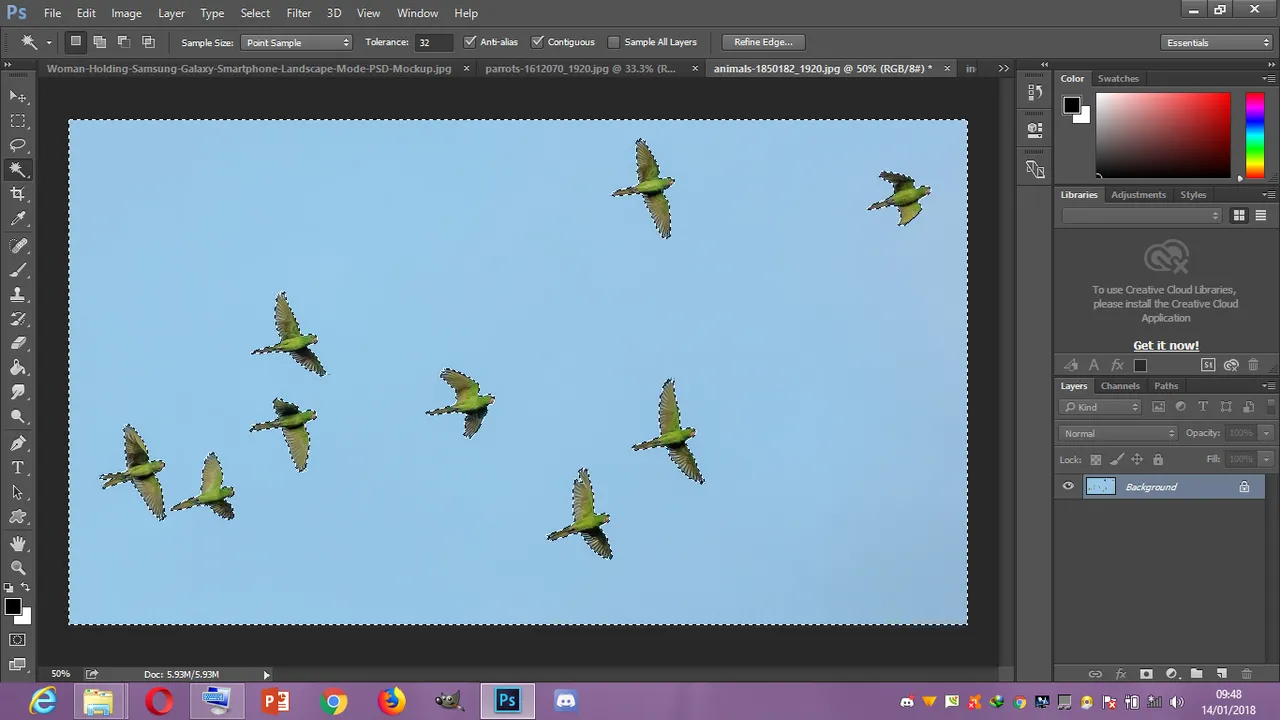Choose Intersect with selection mode
Image resolution: width=1280 pixels, height=720 pixels.
[148, 42]
